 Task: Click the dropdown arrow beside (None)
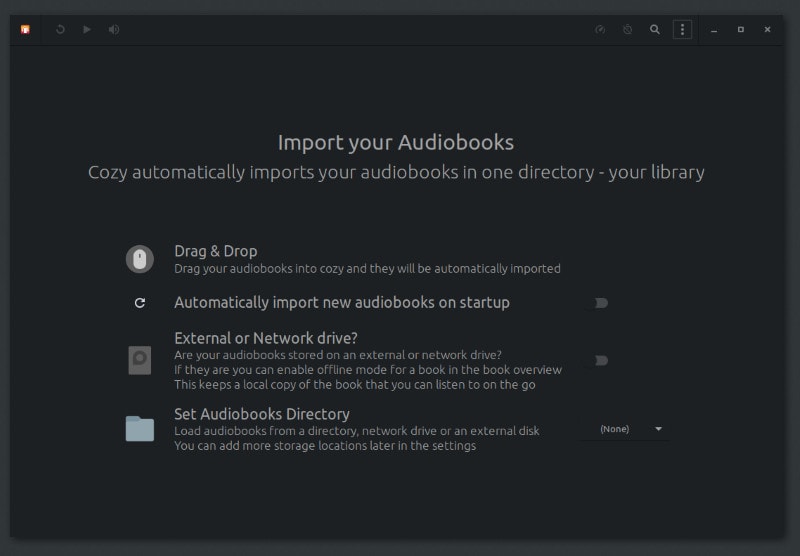coord(658,429)
